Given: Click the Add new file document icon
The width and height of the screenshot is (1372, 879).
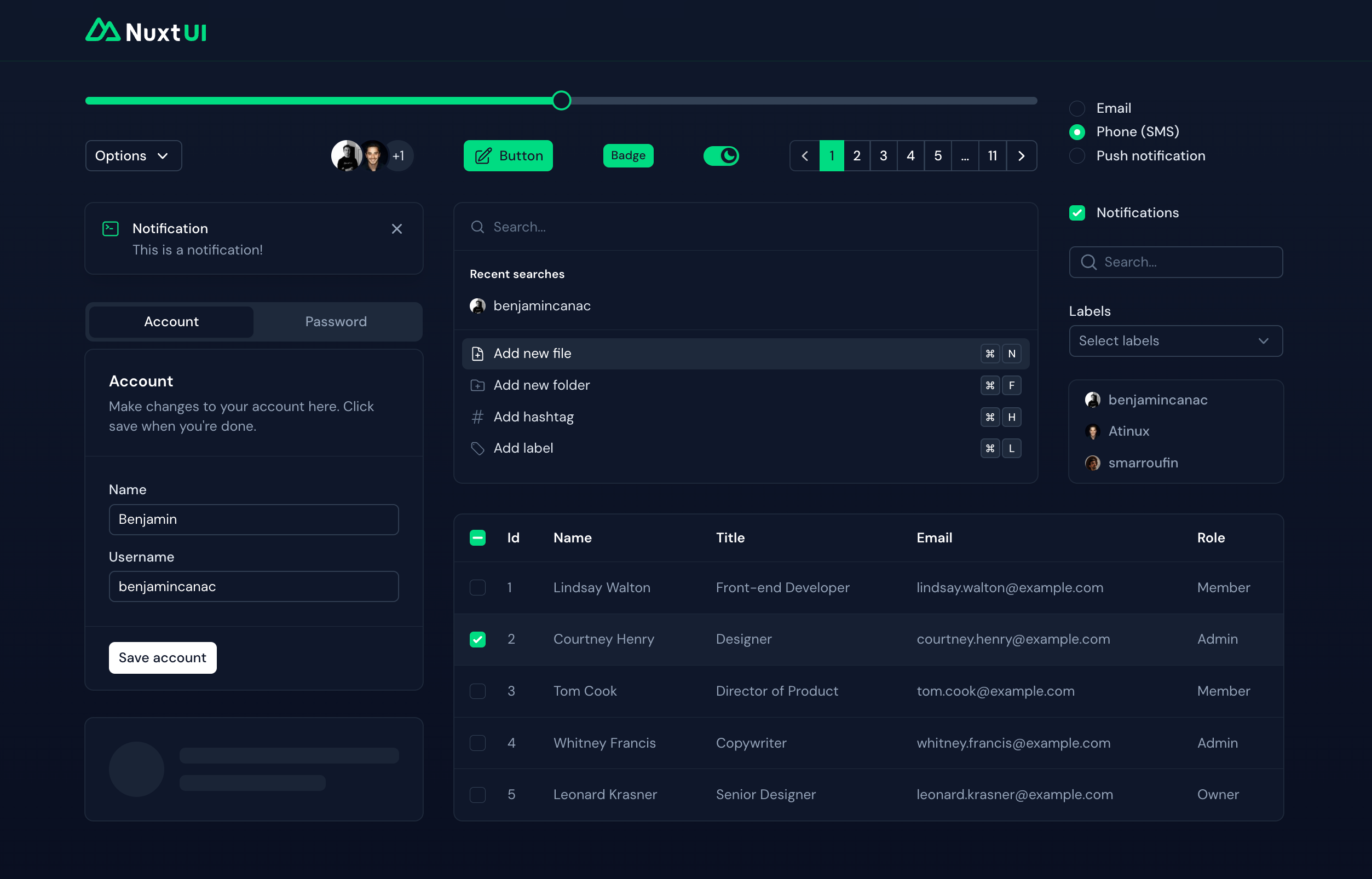Looking at the screenshot, I should pyautogui.click(x=477, y=354).
